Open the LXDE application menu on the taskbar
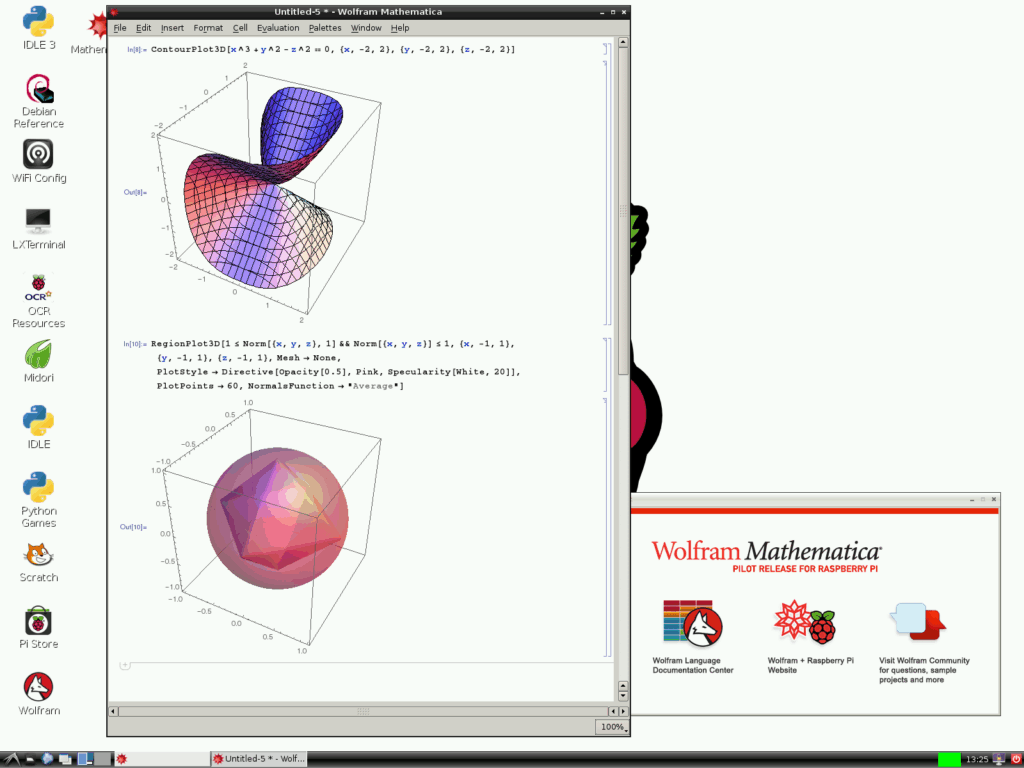The width and height of the screenshot is (1024, 768). point(10,758)
